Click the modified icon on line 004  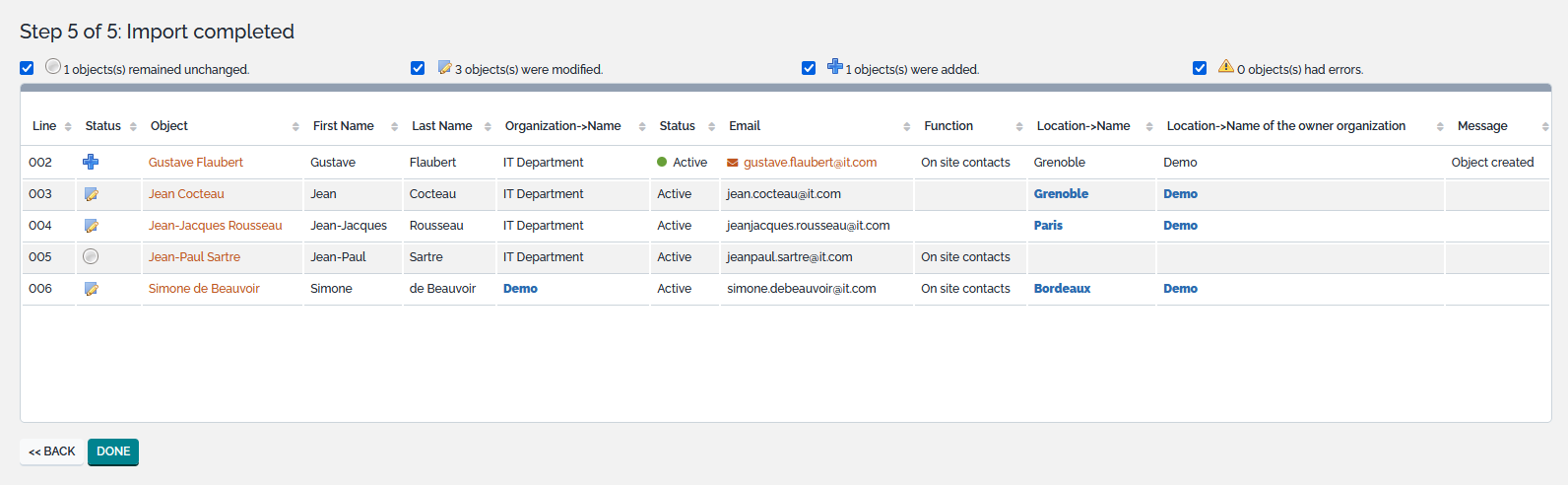click(x=91, y=226)
